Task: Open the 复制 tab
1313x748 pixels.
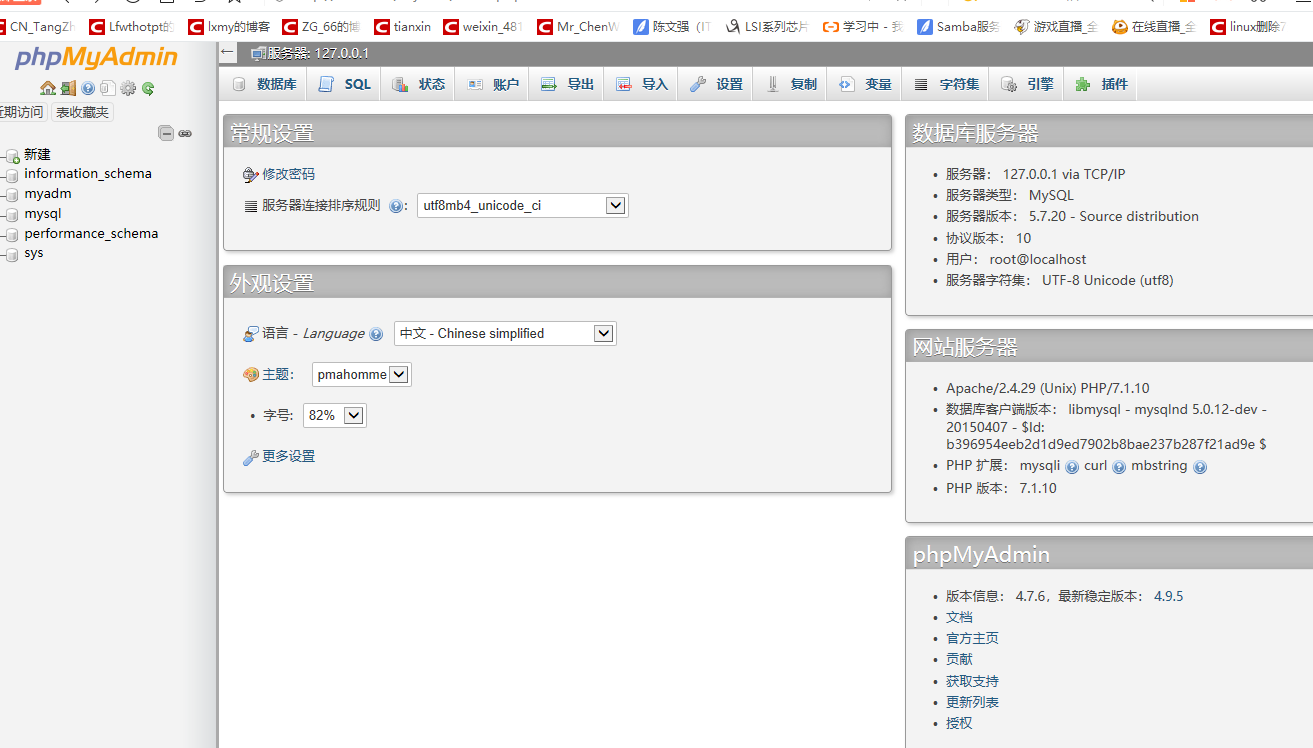Action: point(790,84)
